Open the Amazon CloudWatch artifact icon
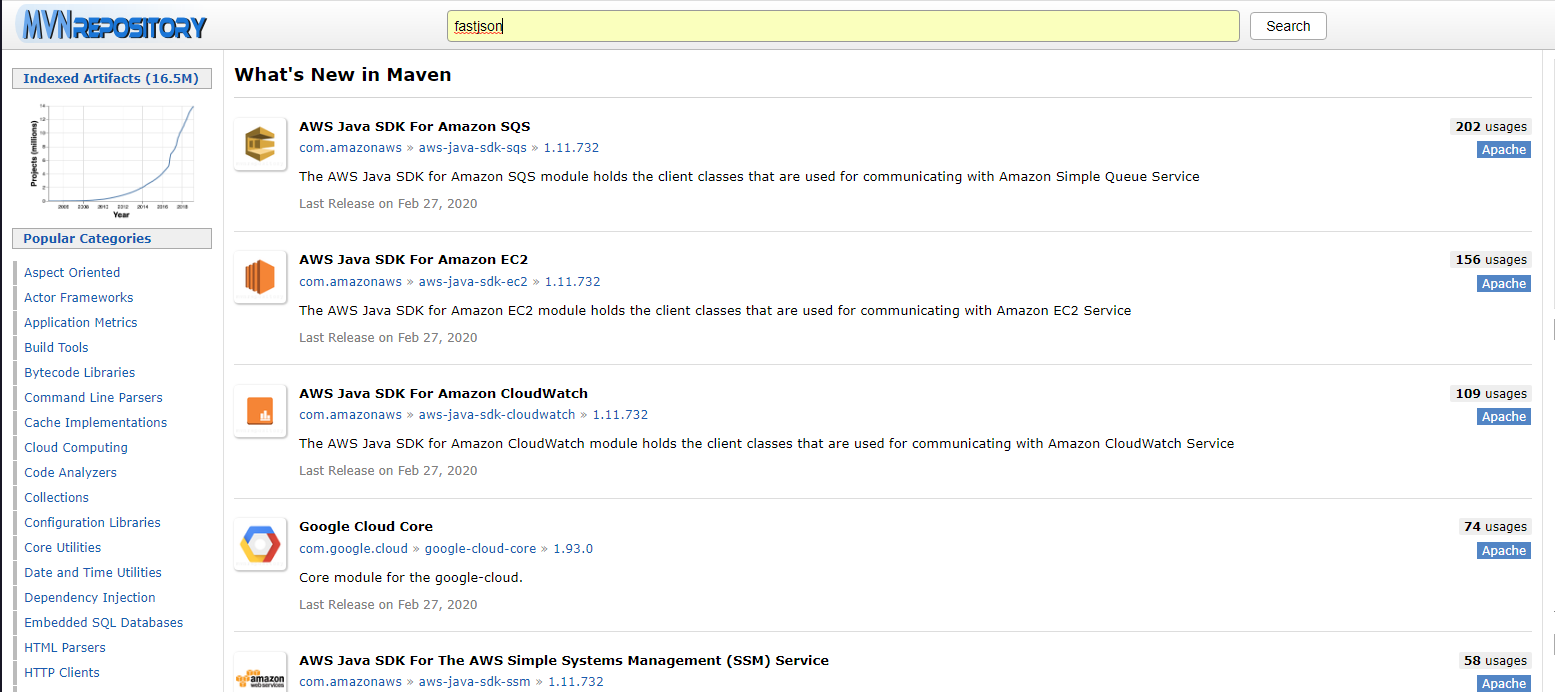The image size is (1555, 692). tap(261, 411)
